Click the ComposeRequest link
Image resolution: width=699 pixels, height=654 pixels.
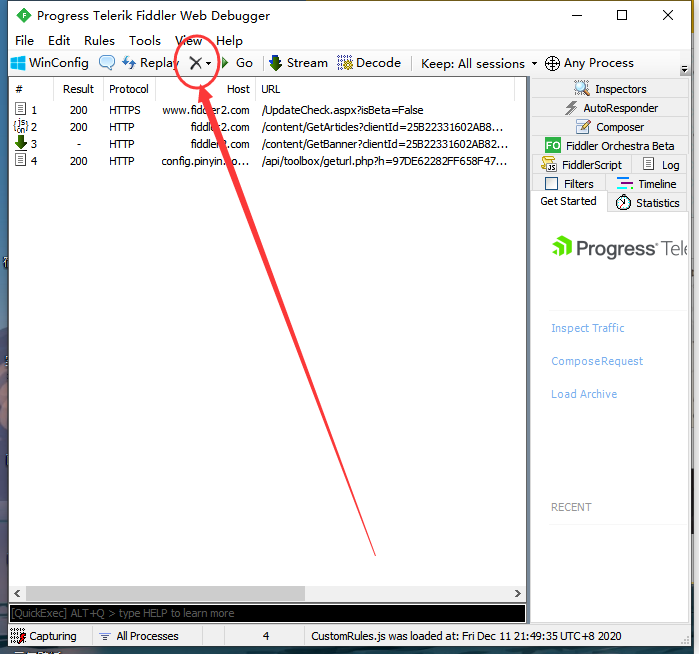click(597, 361)
